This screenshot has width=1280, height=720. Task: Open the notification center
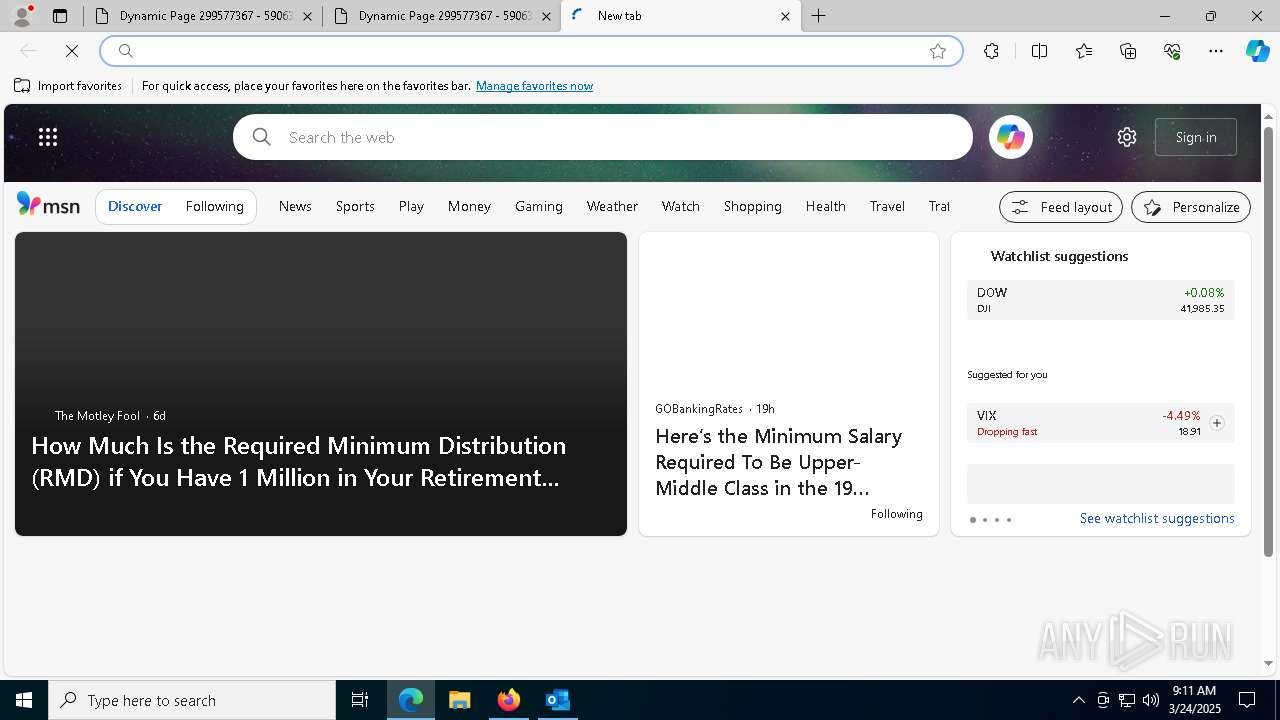1247,700
